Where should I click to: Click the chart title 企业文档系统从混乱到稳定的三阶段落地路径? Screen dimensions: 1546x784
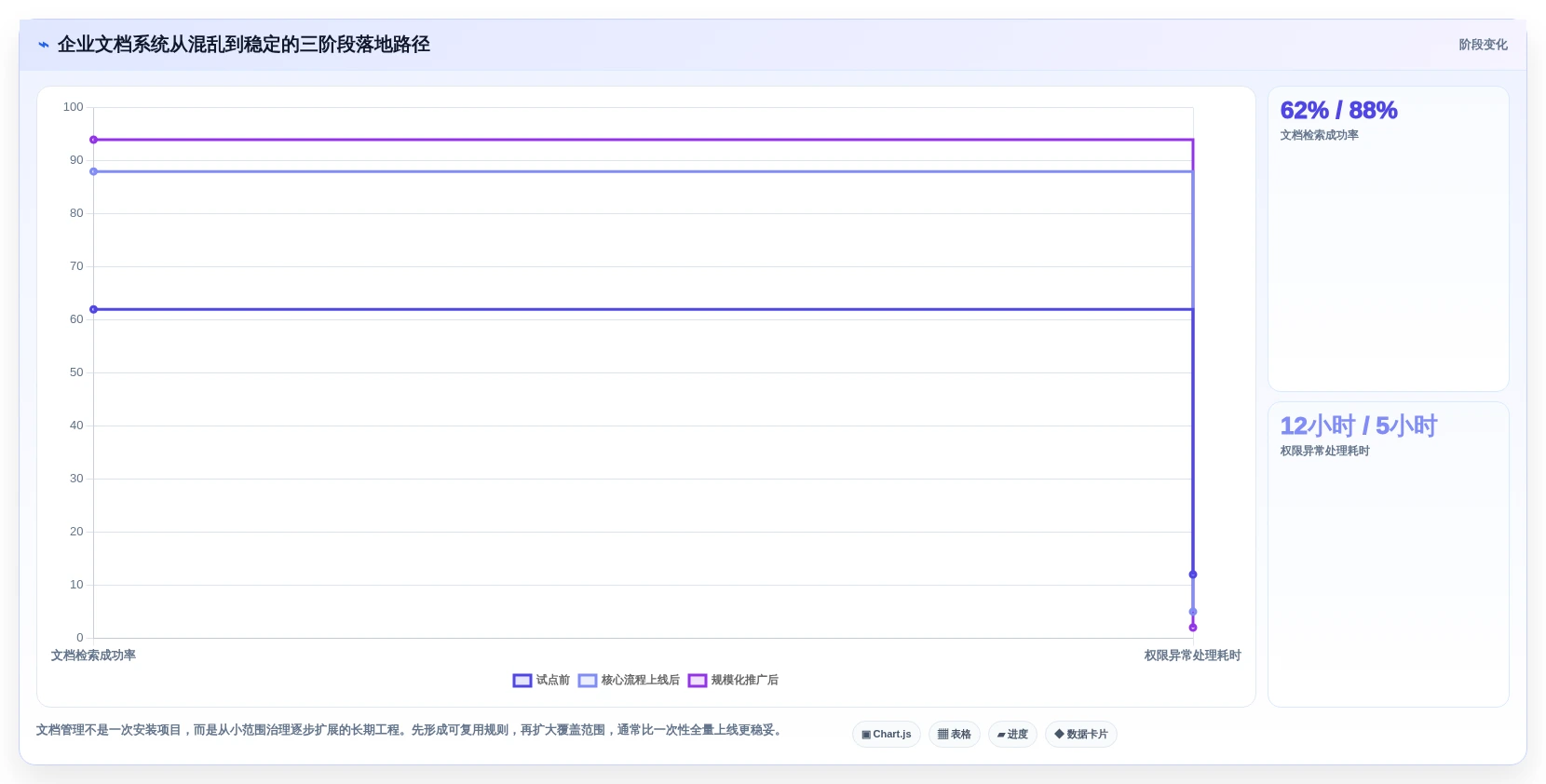tap(244, 45)
